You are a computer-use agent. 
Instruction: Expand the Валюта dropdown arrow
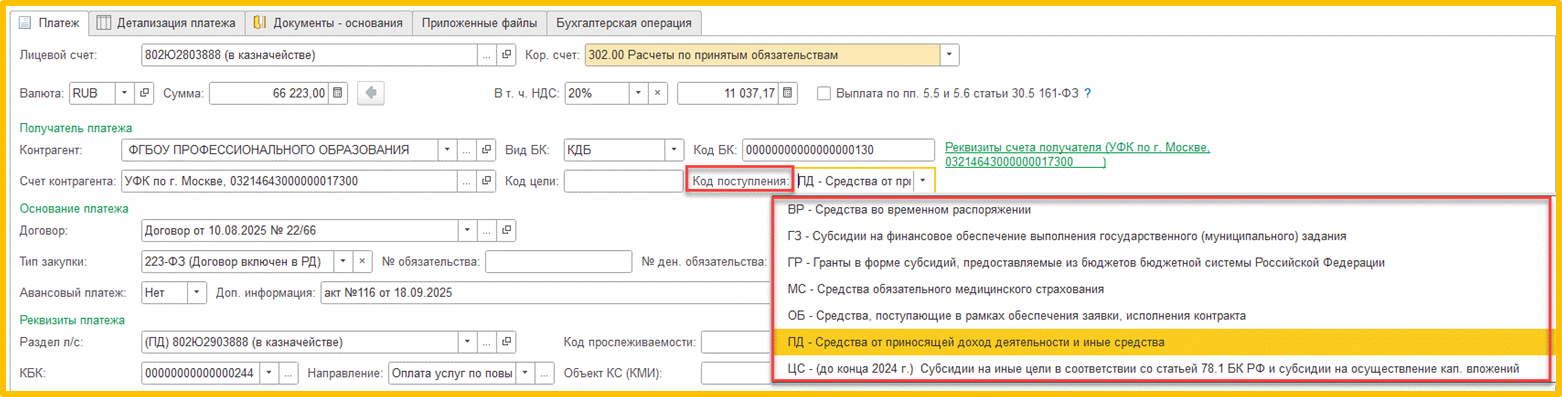pyautogui.click(x=124, y=93)
